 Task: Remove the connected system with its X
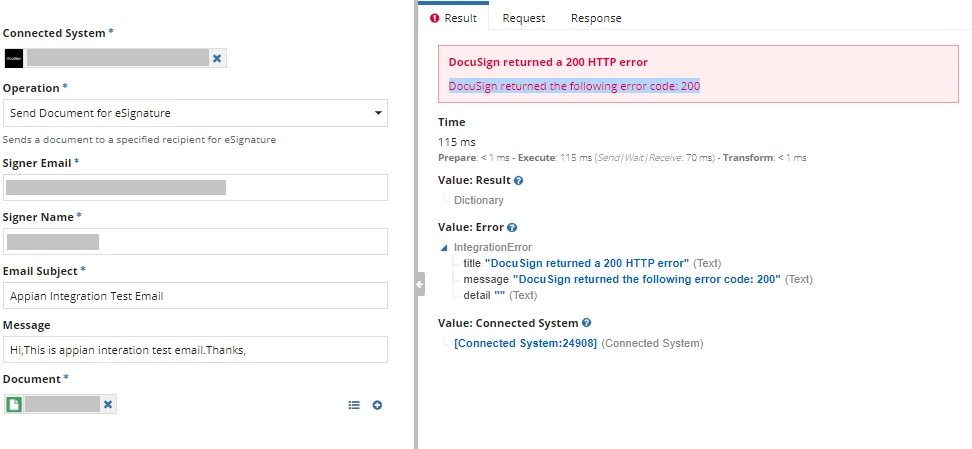217,58
